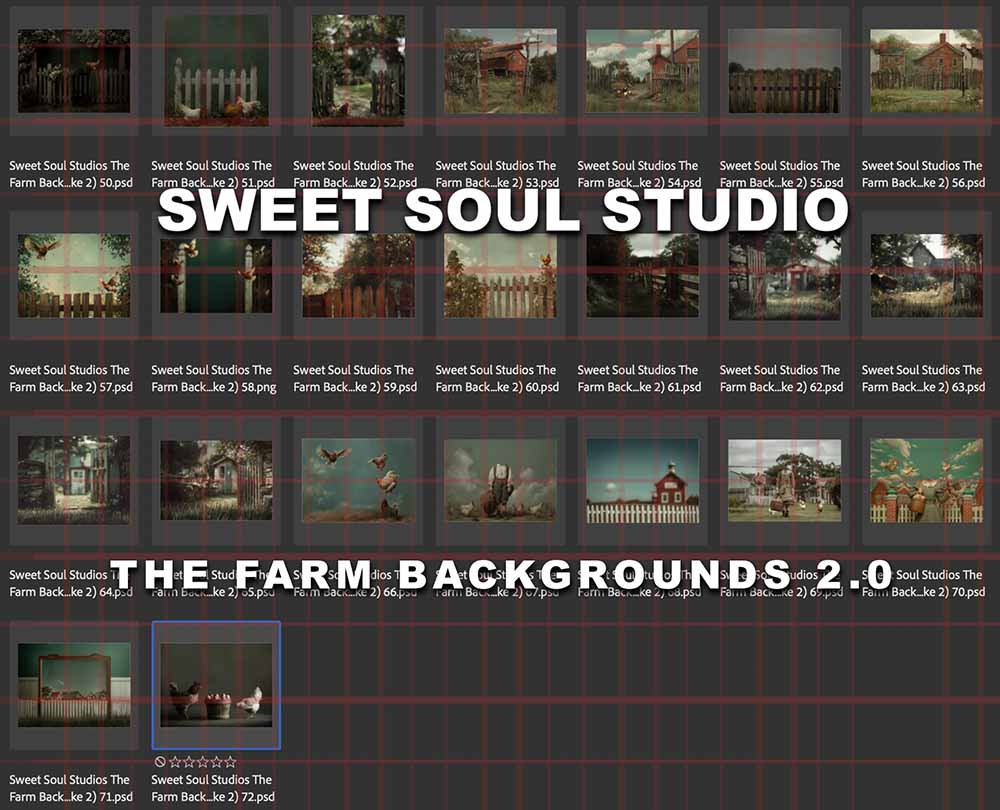The height and width of the screenshot is (810, 1000).
Task: Choose the thumbnail above file name 65.psd
Action: [216, 480]
